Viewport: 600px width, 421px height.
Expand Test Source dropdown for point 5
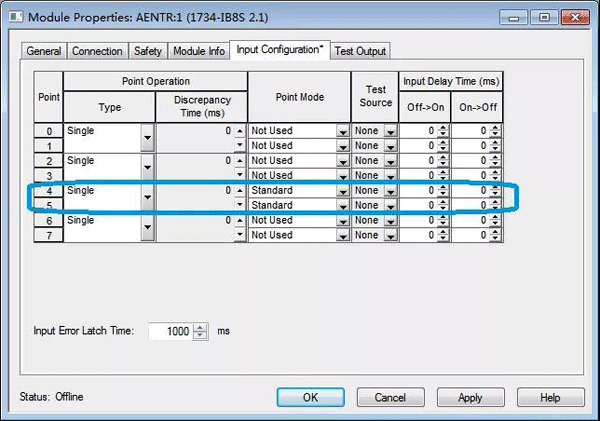pos(391,206)
